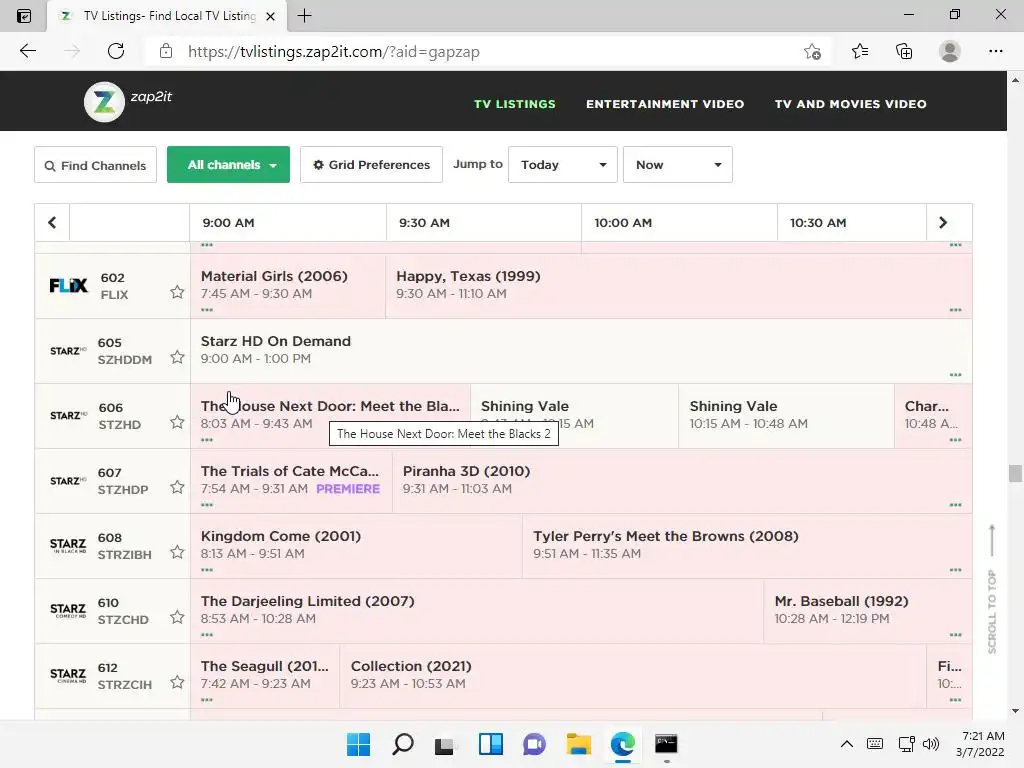Favorite the 607 STZHDP channel star
The image size is (1024, 768).
177,487
